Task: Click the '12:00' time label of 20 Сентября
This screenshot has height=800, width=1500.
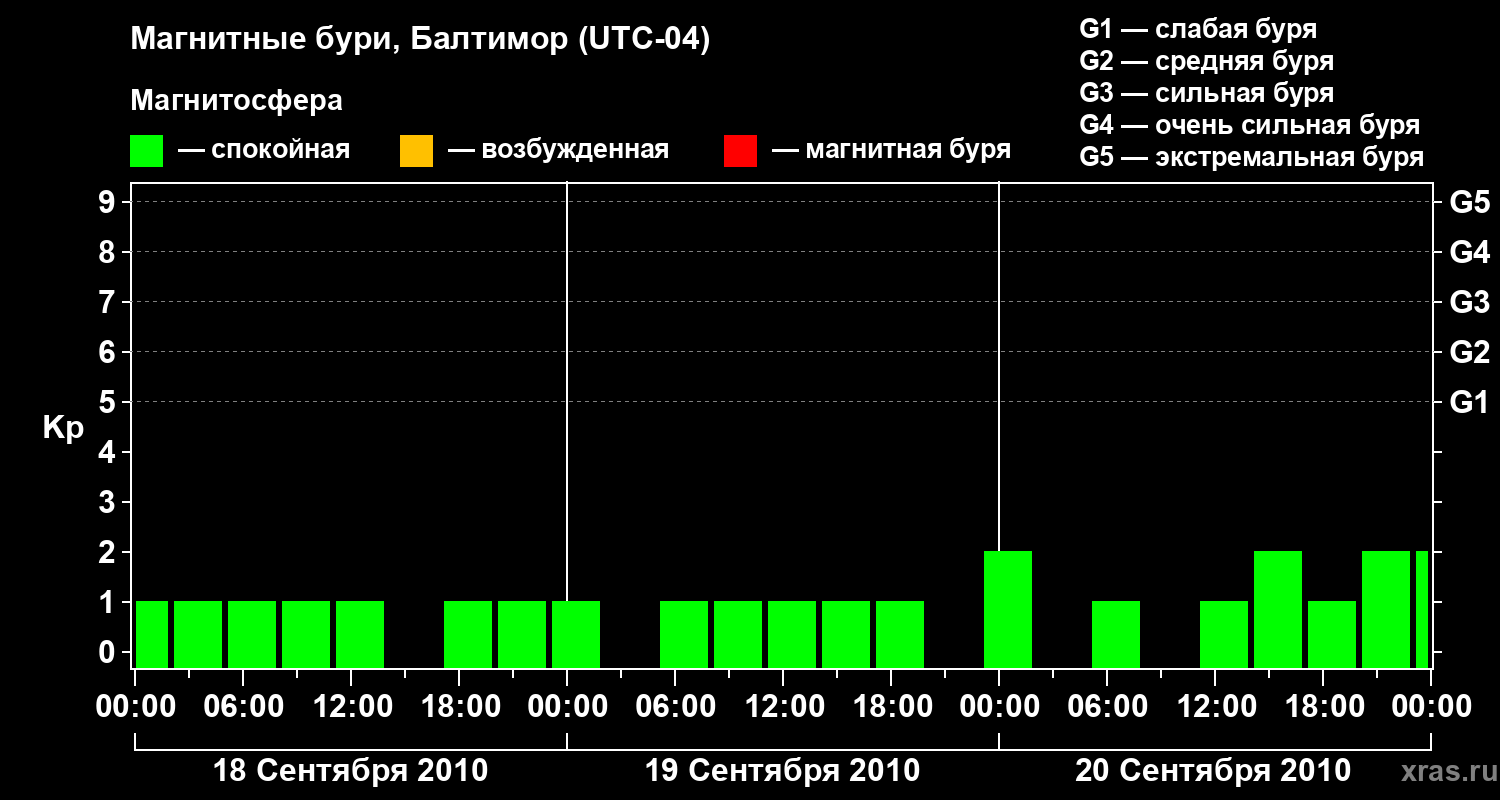Action: (x=1215, y=707)
